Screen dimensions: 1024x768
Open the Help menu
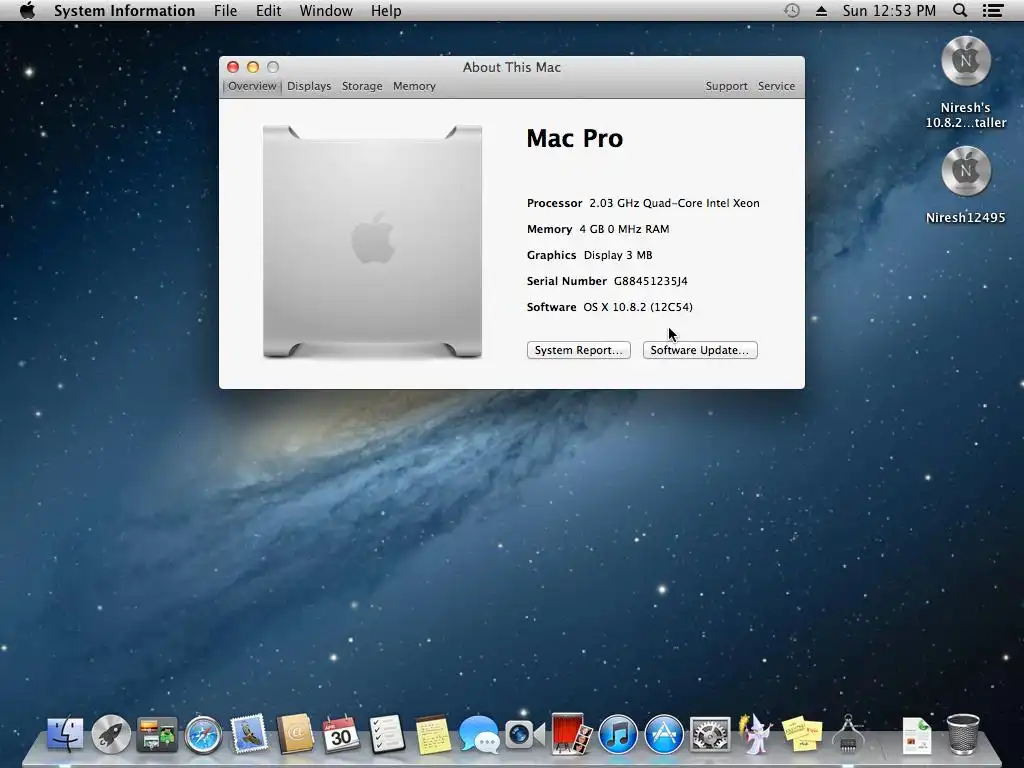tap(386, 10)
